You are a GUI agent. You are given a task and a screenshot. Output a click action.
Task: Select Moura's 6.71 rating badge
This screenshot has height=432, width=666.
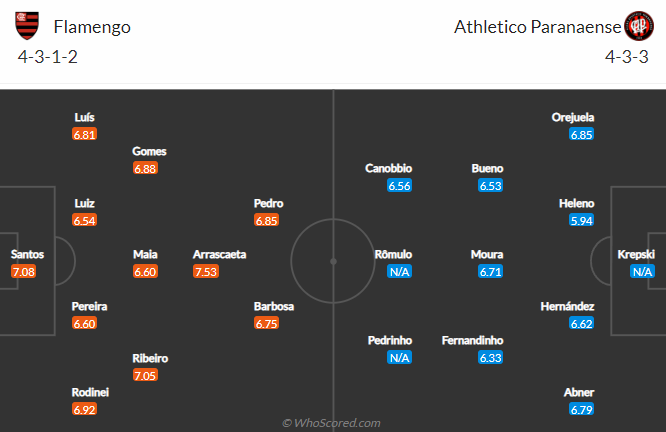click(x=490, y=272)
